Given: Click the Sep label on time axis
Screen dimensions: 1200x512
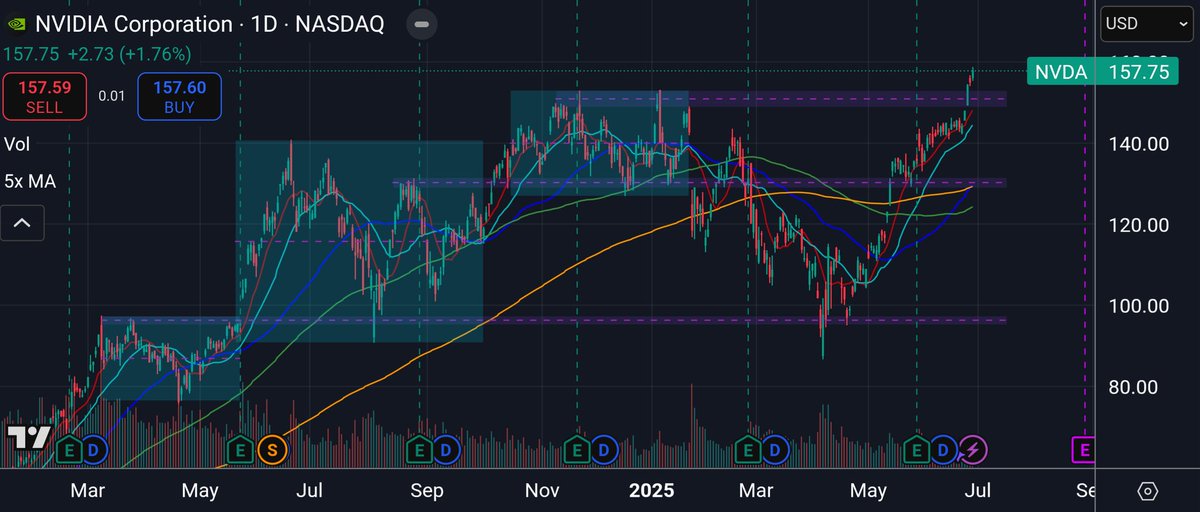Looking at the screenshot, I should (427, 491).
